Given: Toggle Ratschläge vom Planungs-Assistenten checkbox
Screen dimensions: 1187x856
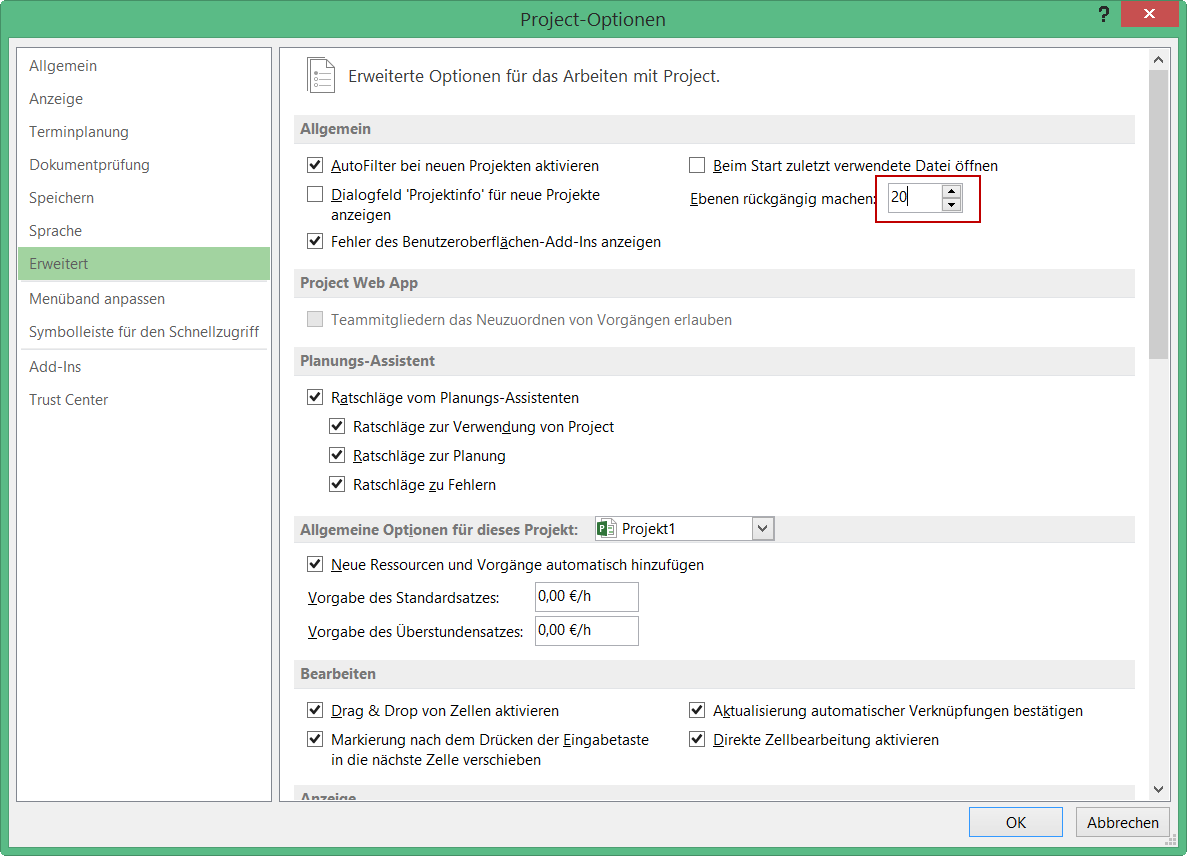Looking at the screenshot, I should click(315, 398).
